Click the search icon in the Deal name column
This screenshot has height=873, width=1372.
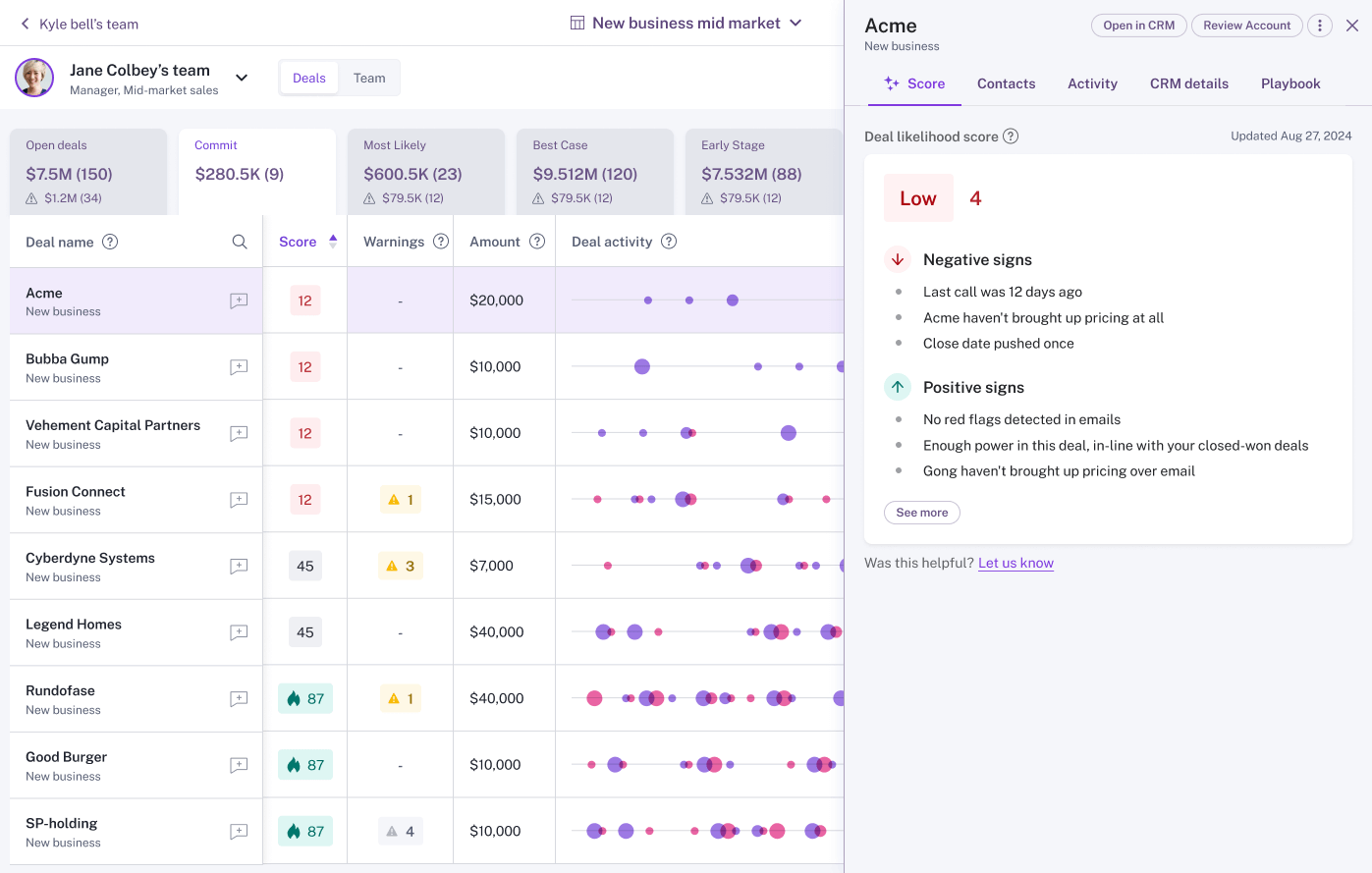click(240, 241)
